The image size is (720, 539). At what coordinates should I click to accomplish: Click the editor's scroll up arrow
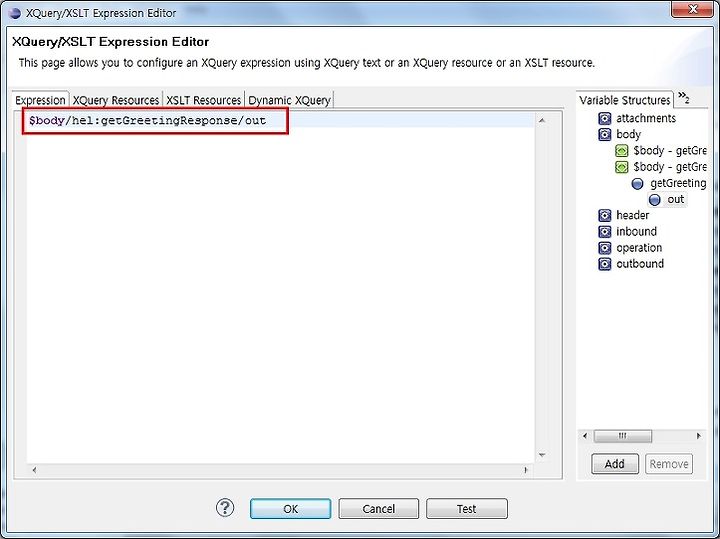(542, 121)
